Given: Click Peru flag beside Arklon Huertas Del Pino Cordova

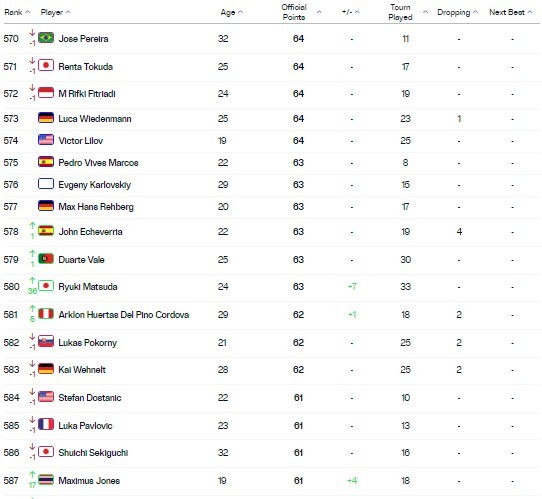Looking at the screenshot, I should point(46,313).
